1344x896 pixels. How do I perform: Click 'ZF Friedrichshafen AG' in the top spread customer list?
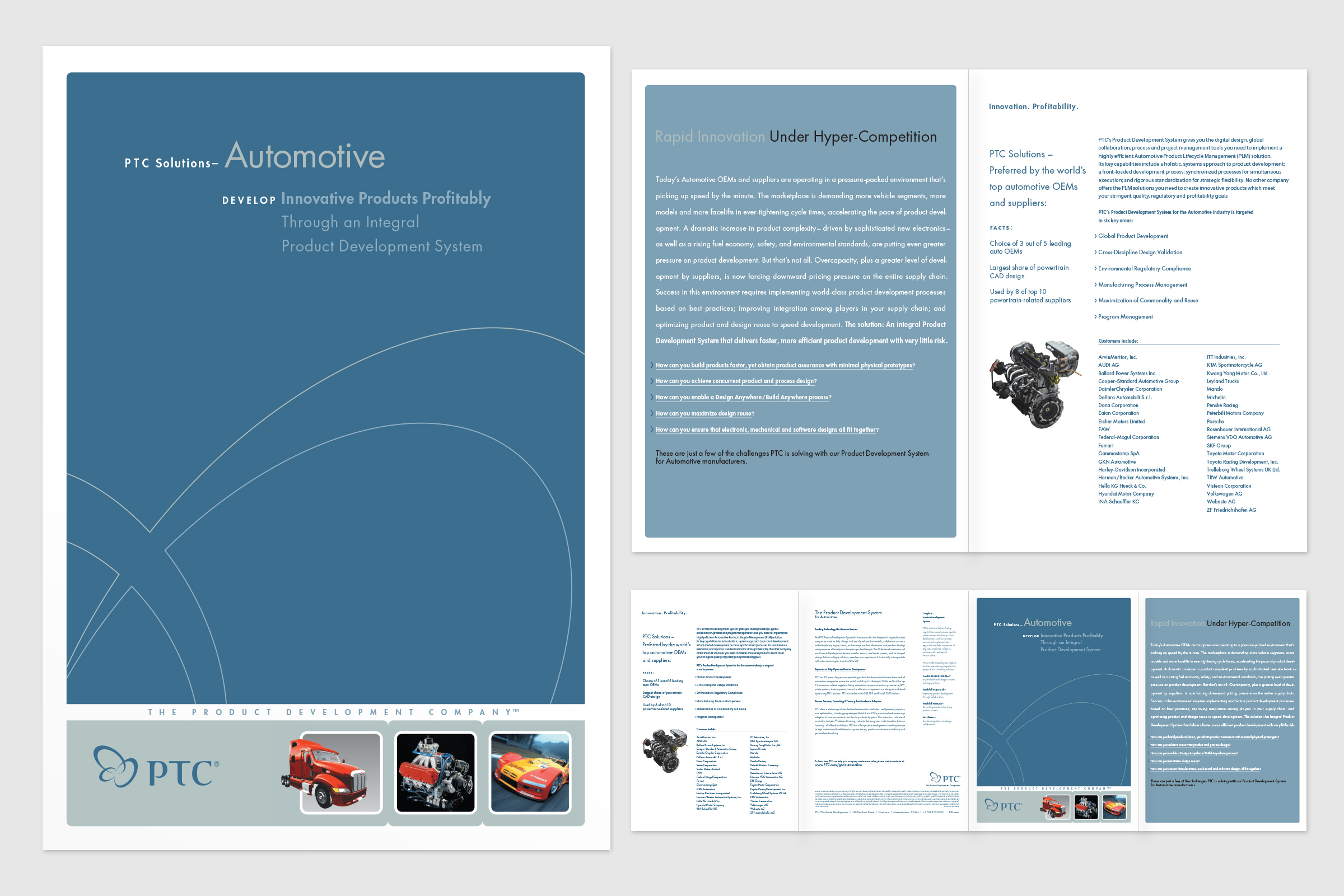[1231, 510]
